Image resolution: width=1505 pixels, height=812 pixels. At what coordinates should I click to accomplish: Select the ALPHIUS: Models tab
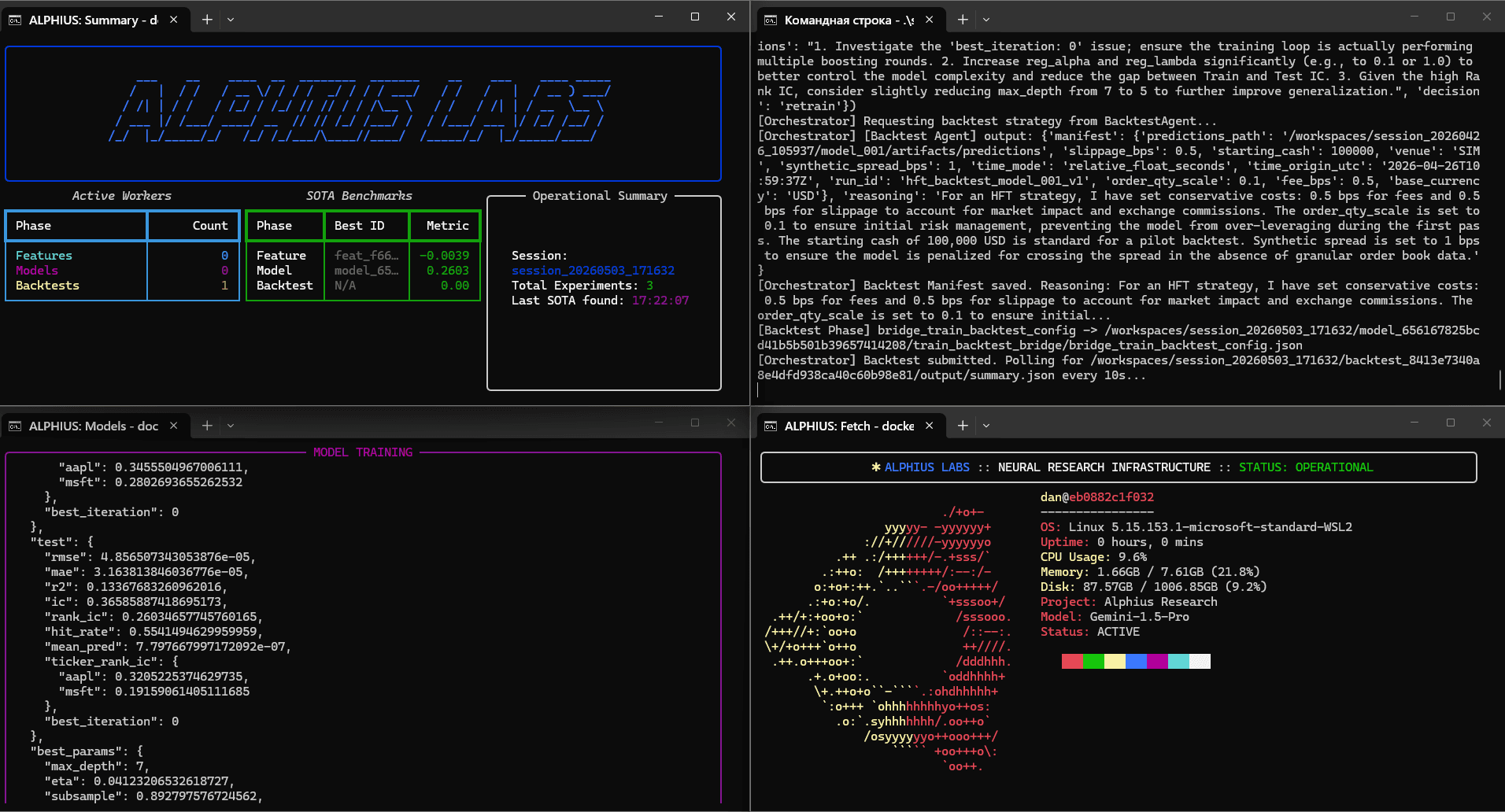click(94, 426)
